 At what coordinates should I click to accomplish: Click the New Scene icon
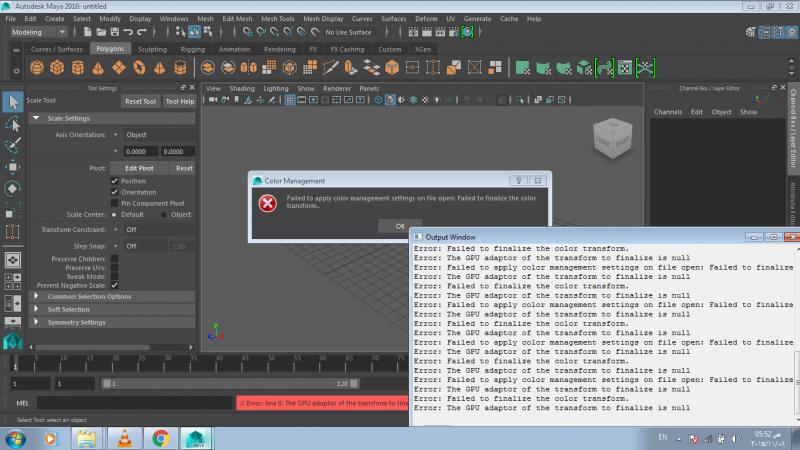click(87, 32)
